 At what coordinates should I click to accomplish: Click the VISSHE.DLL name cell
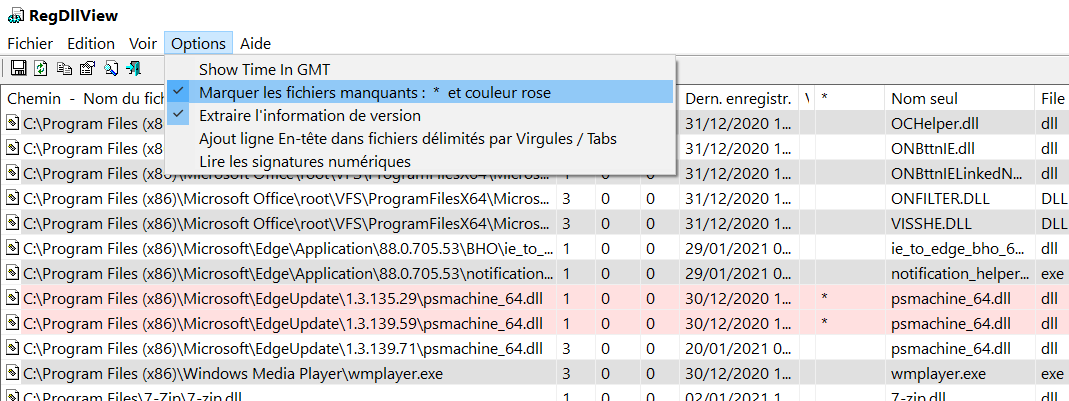931,224
